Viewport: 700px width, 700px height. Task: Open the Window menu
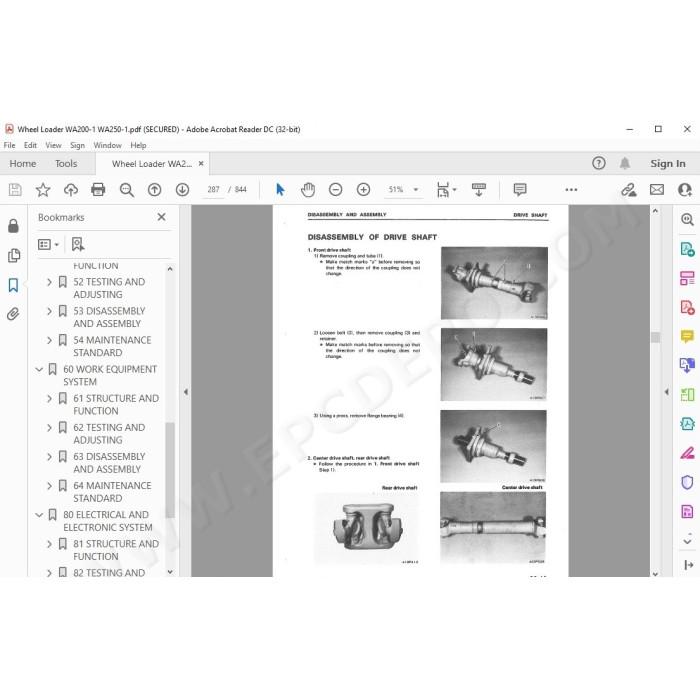(x=107, y=145)
